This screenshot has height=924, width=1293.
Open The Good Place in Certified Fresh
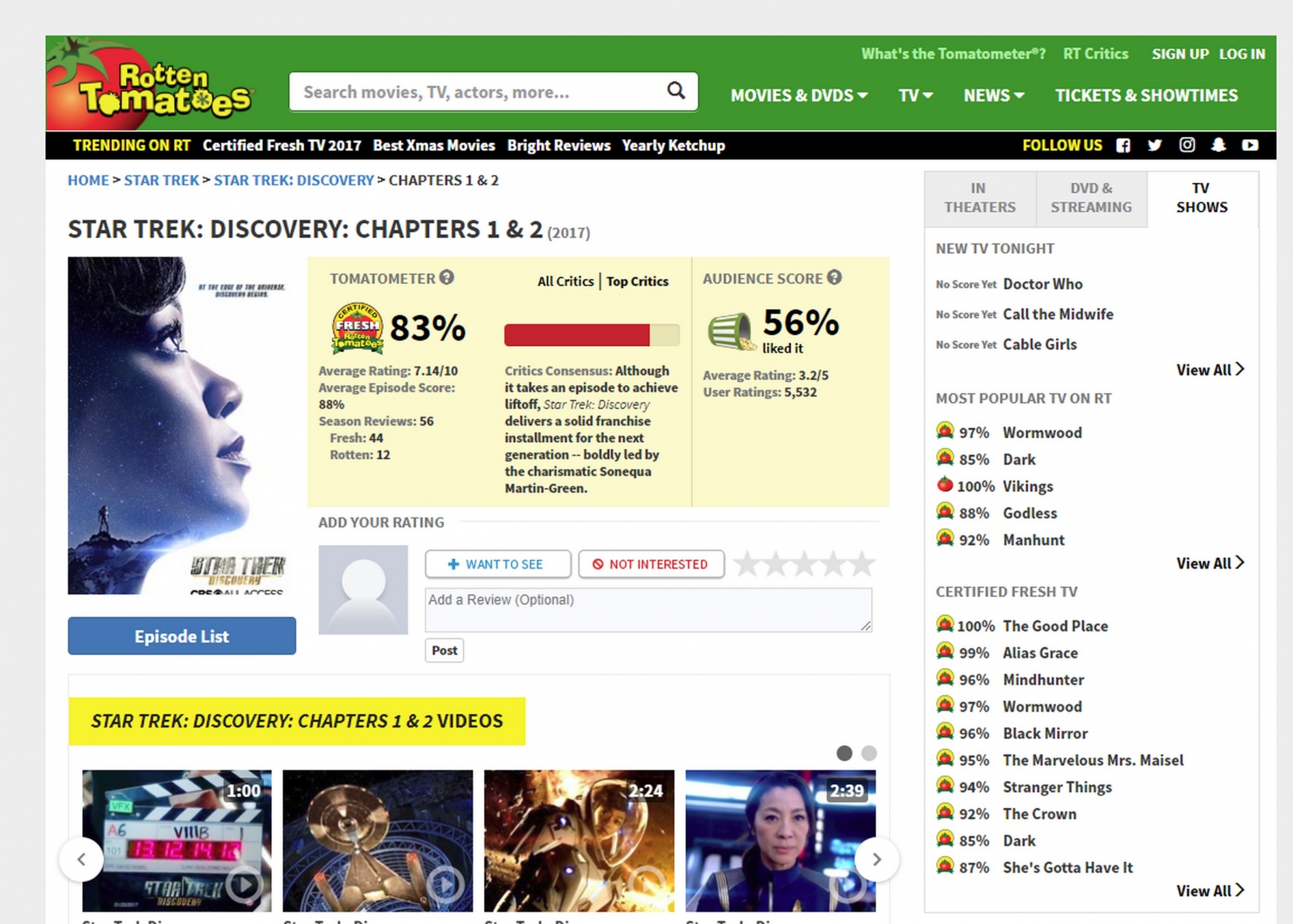[1055, 625]
